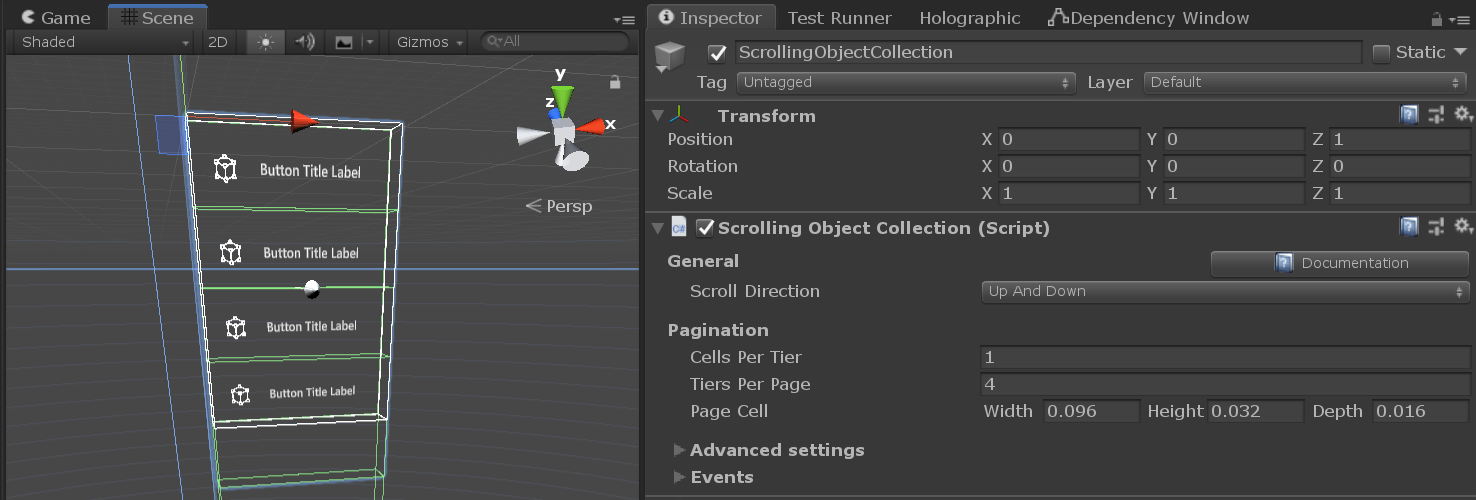The image size is (1476, 500).
Task: Open Transform gear settings menu
Action: point(1462,116)
